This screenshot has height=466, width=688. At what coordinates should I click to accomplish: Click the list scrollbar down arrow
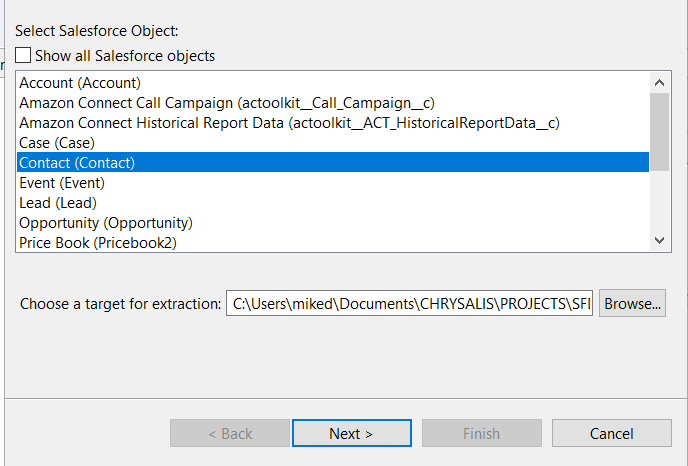point(659,240)
